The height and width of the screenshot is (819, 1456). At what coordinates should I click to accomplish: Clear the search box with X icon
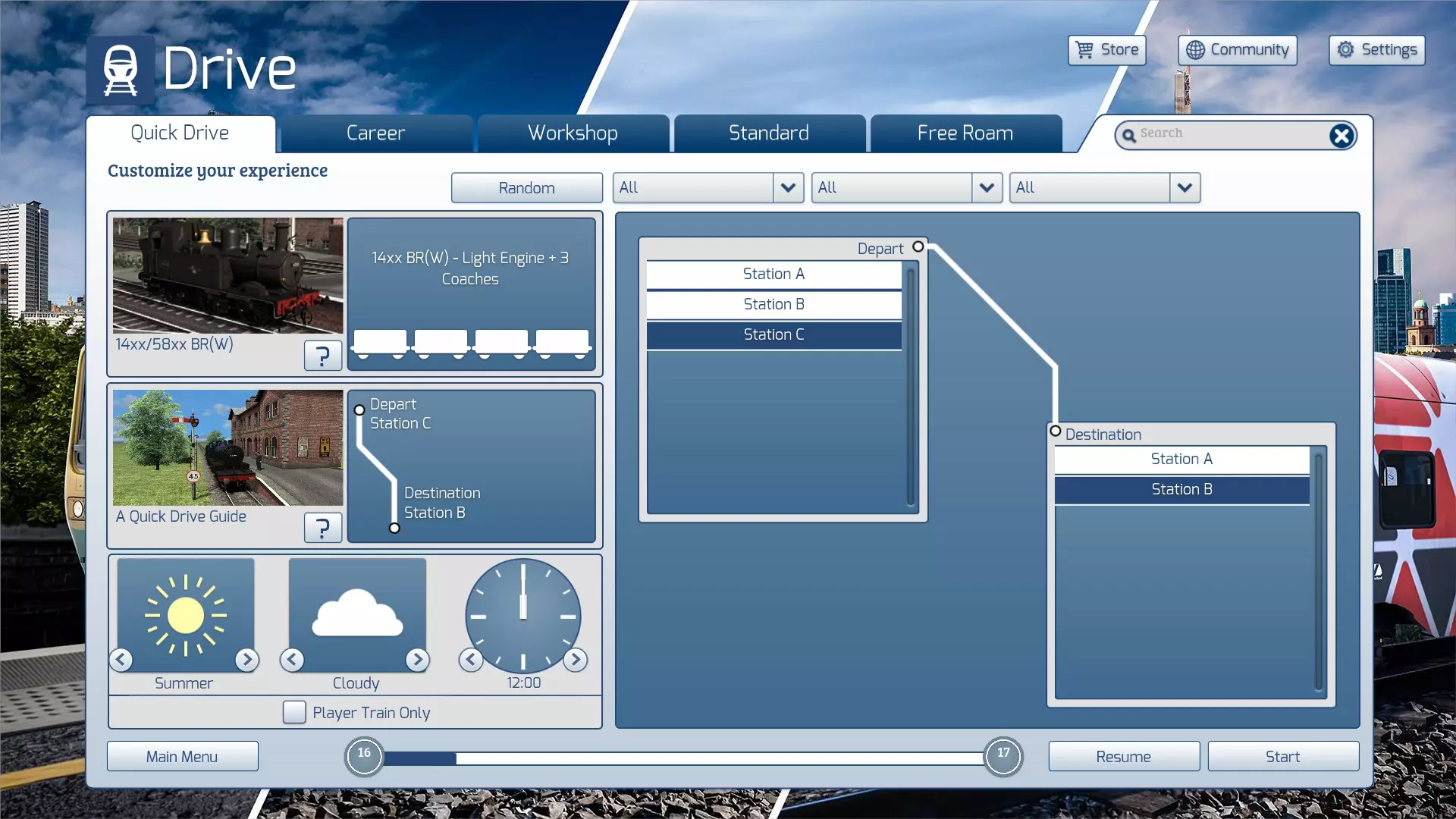point(1341,136)
